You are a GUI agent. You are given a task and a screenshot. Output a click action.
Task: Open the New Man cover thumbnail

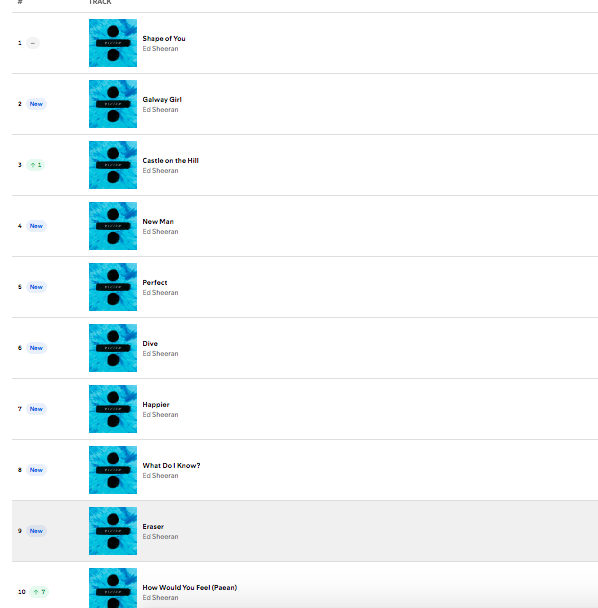pyautogui.click(x=113, y=226)
